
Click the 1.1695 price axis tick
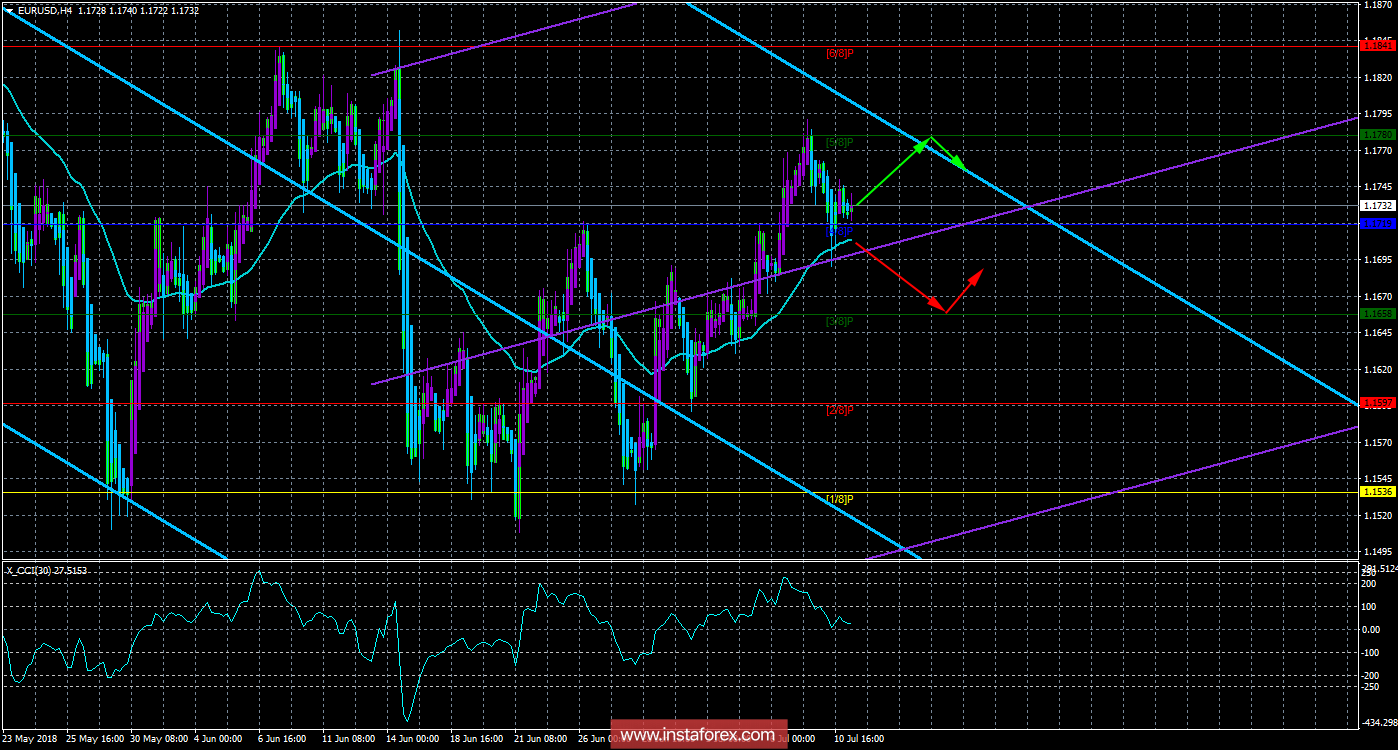pyautogui.click(x=1377, y=259)
